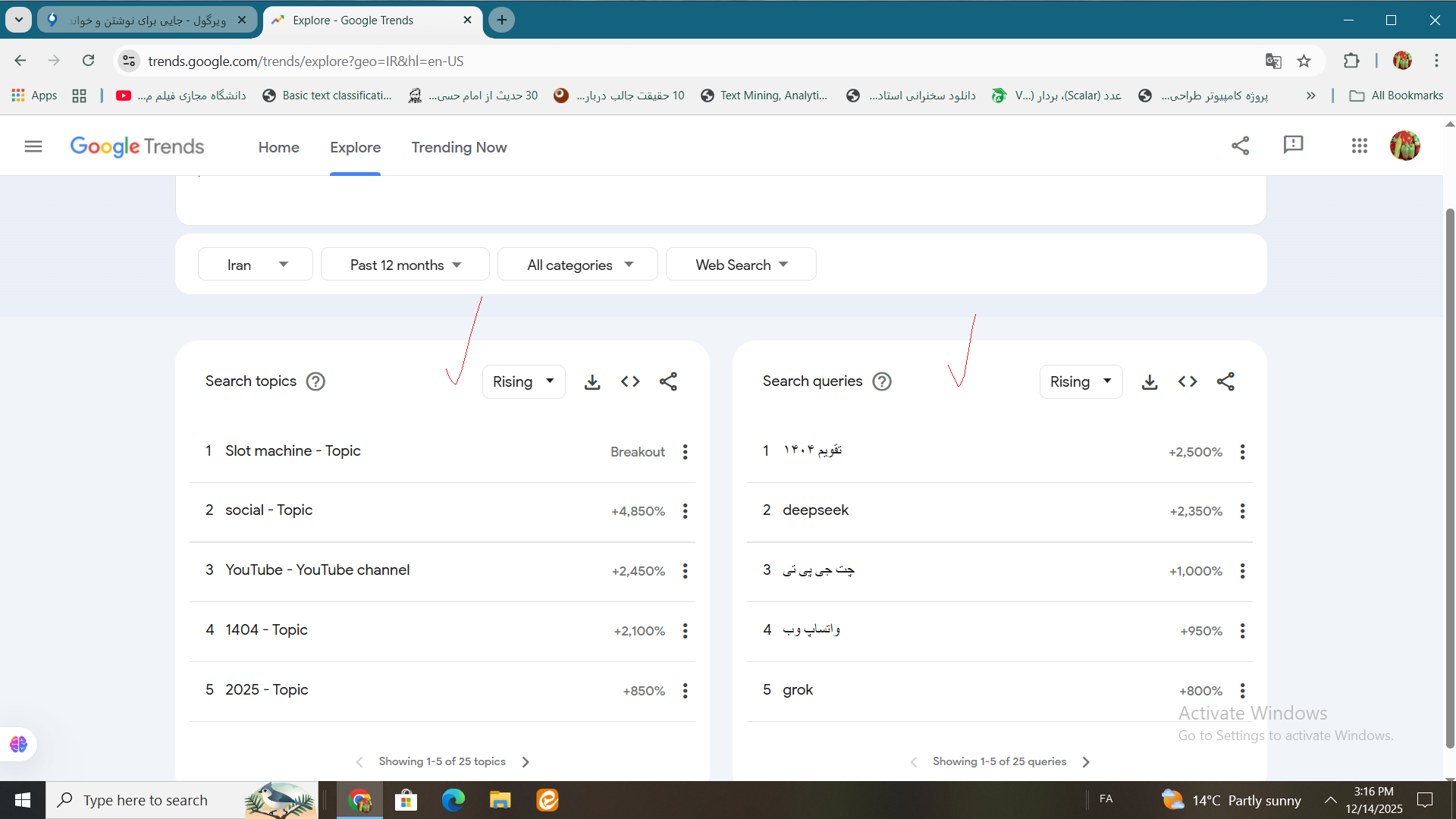
Task: Open the hamburger main menu
Action: (x=33, y=146)
